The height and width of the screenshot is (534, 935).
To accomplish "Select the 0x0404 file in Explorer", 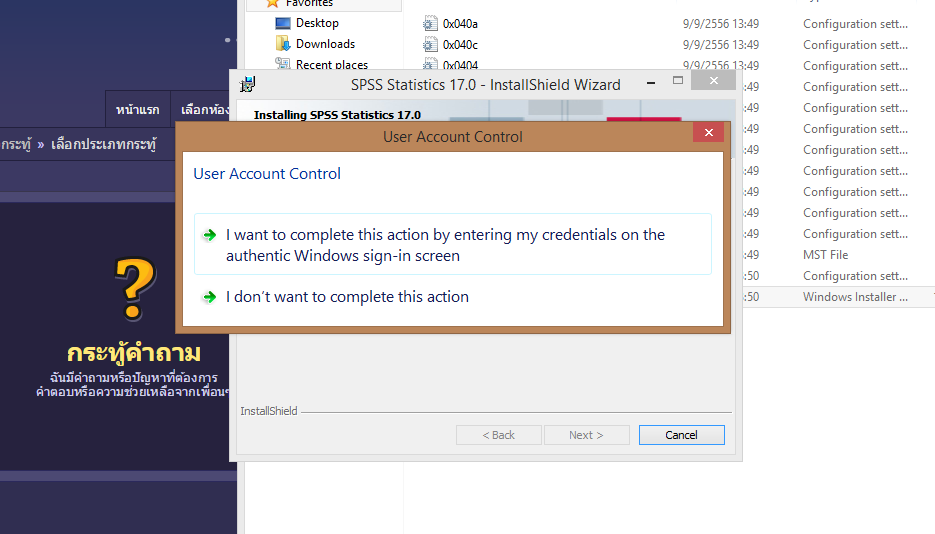I will [460, 65].
